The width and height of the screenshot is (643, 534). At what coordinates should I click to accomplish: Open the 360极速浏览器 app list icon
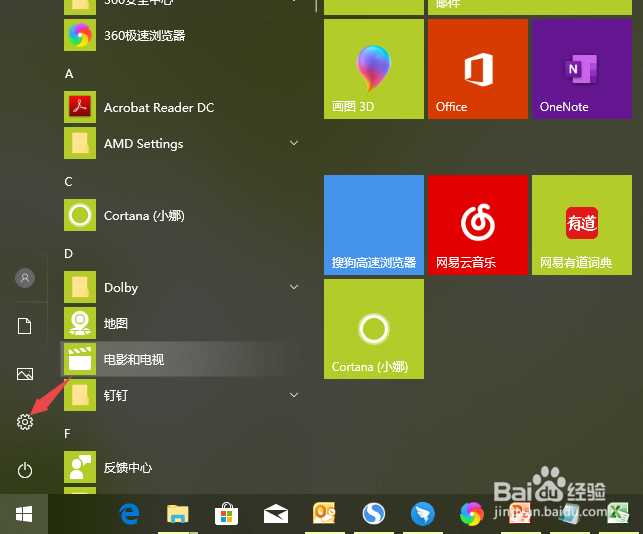(x=80, y=35)
